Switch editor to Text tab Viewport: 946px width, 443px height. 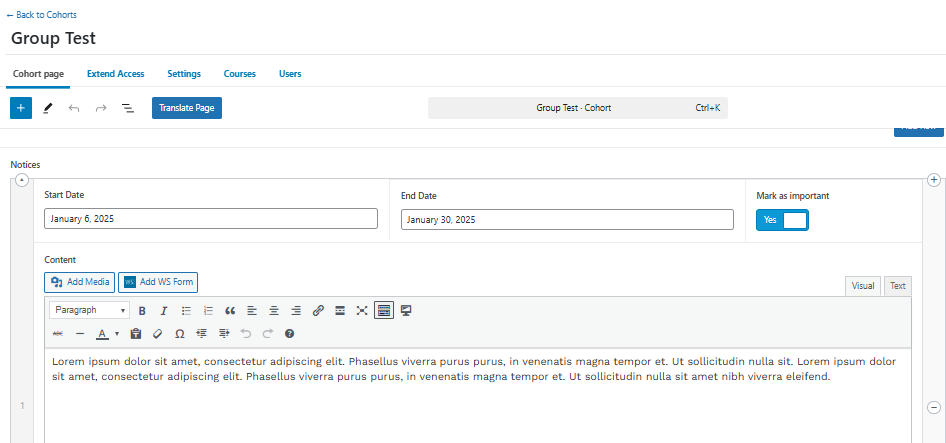898,286
